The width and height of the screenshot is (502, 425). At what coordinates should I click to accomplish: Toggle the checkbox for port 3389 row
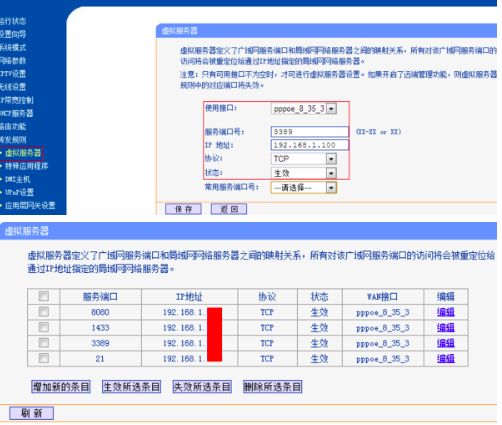point(44,343)
